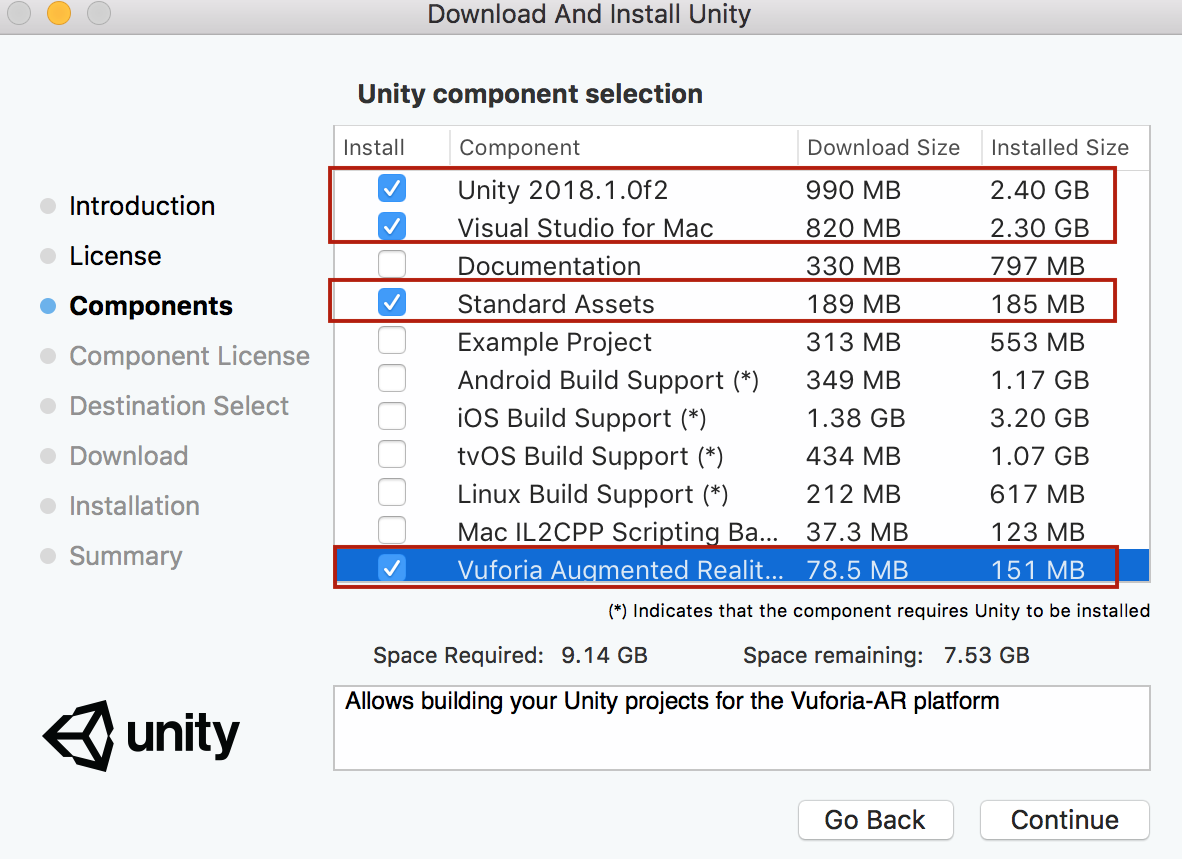Enable the Example Project component
1182x859 pixels.
(x=392, y=340)
